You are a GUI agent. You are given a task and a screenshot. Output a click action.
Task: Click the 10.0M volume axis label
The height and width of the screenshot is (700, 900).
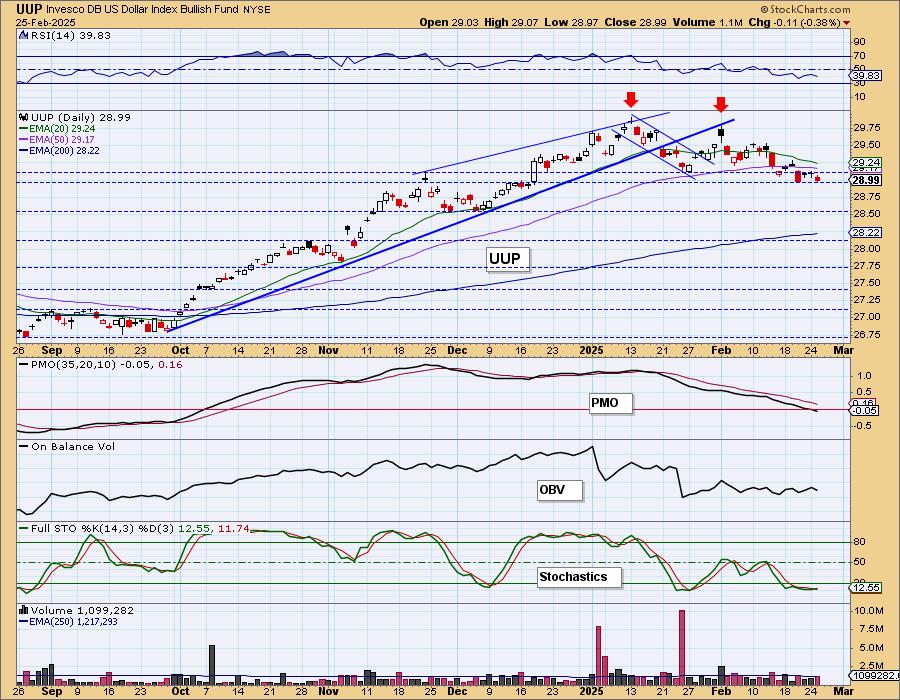pos(868,610)
